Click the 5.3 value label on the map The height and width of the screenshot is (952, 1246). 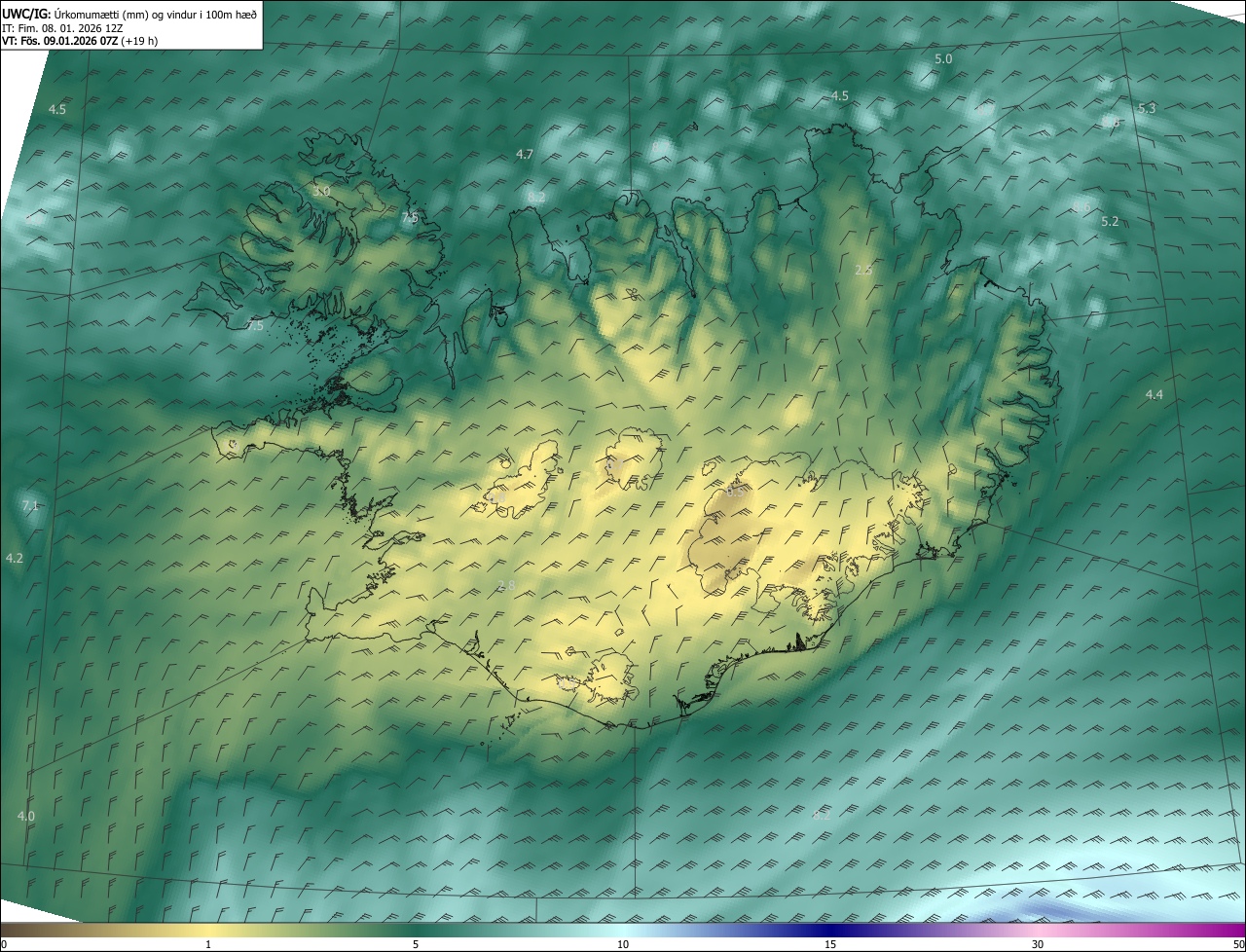point(1147,108)
